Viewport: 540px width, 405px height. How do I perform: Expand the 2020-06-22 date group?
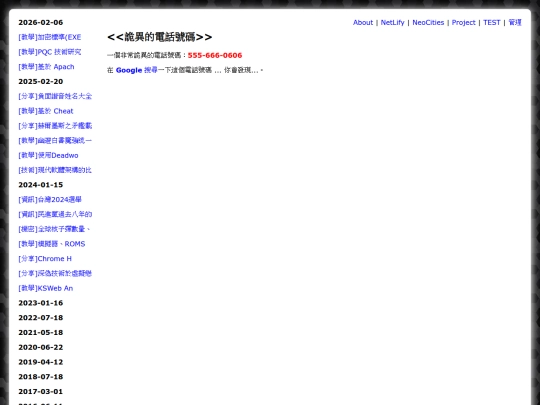[41, 347]
